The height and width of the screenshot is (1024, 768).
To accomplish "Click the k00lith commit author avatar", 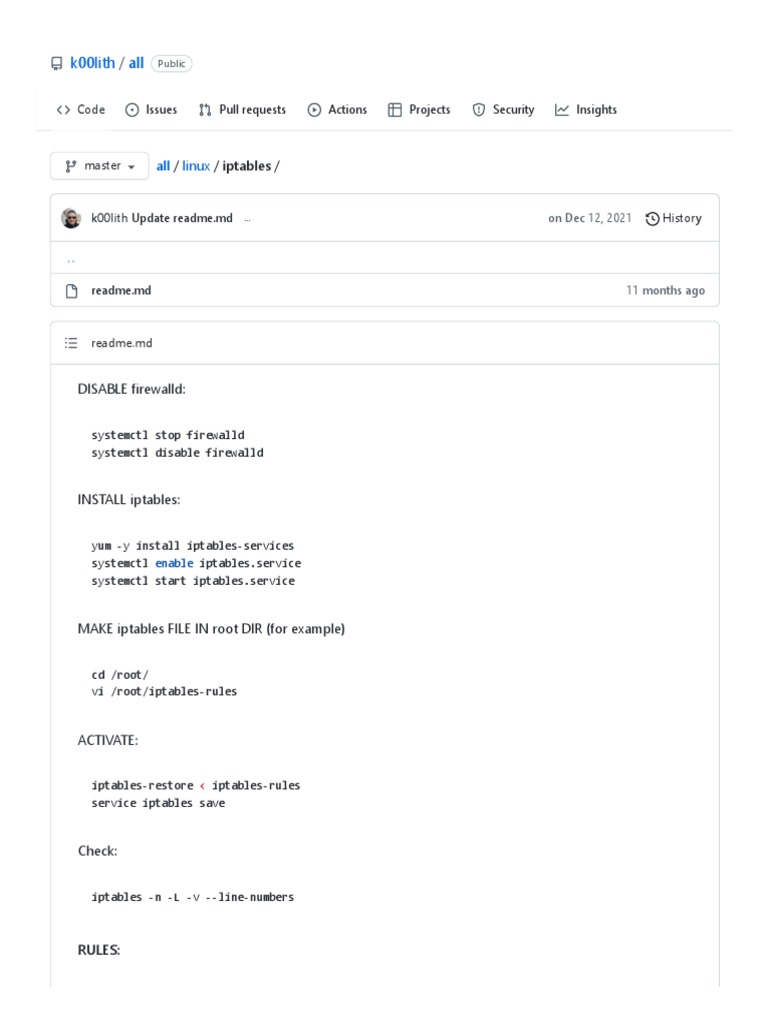I will [x=71, y=219].
